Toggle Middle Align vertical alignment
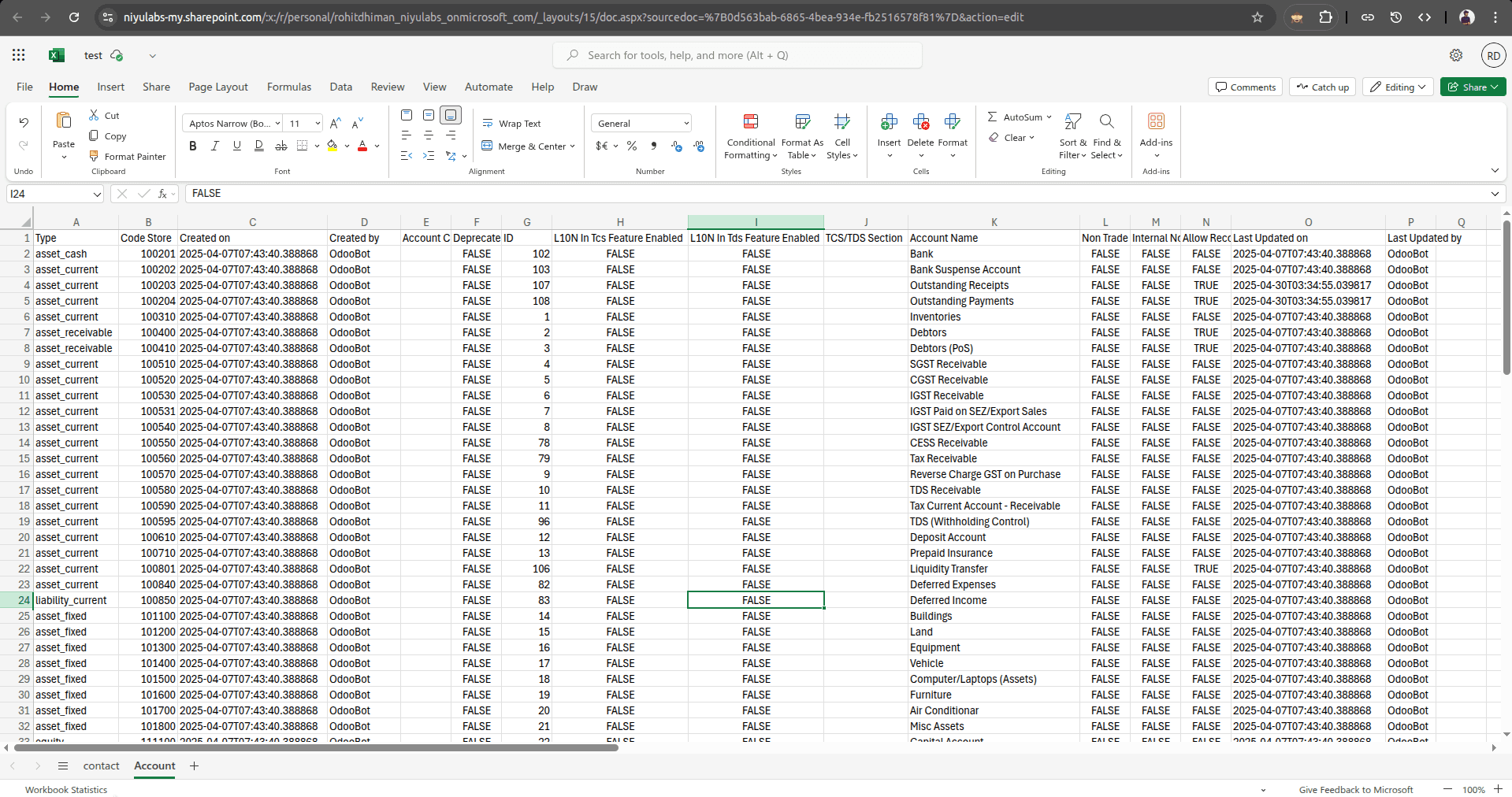 (429, 115)
